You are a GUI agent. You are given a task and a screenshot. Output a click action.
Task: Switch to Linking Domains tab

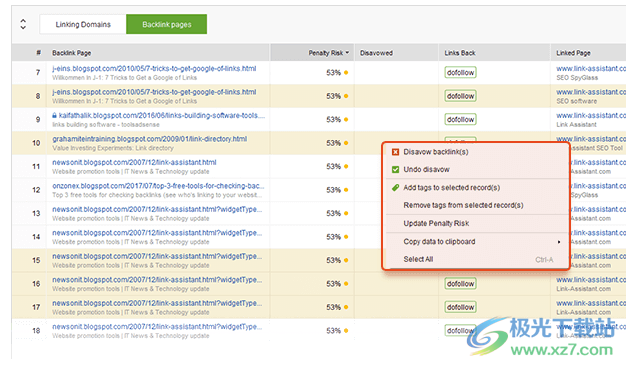pos(83,24)
